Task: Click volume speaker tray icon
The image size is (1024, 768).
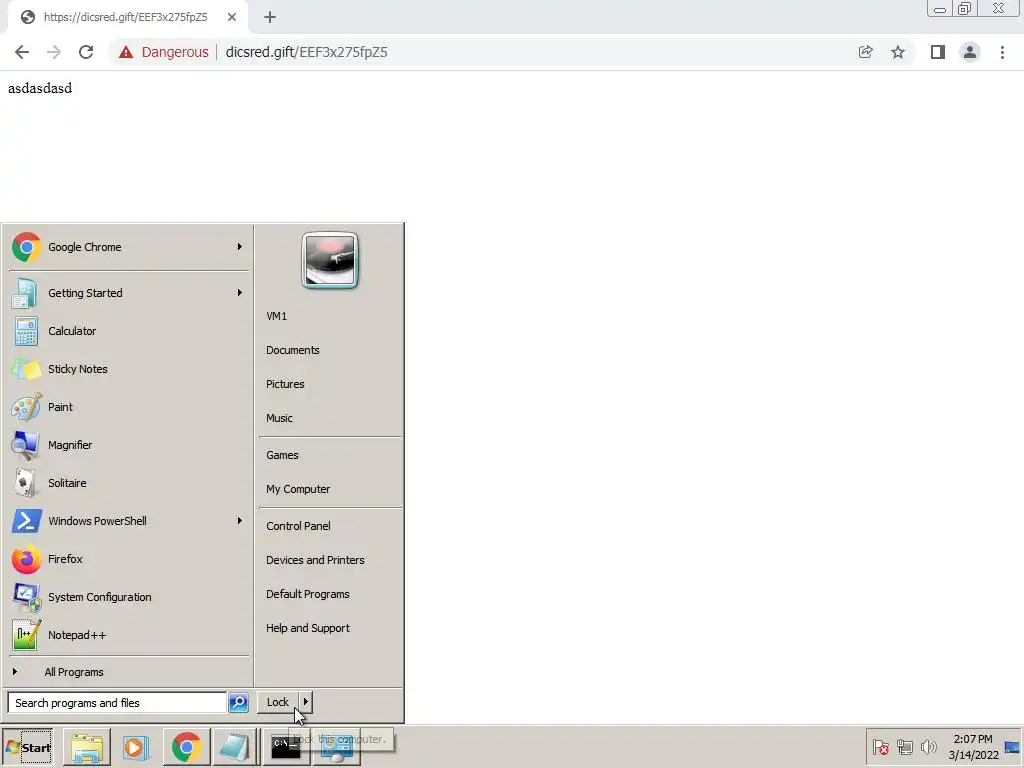Action: pos(928,747)
